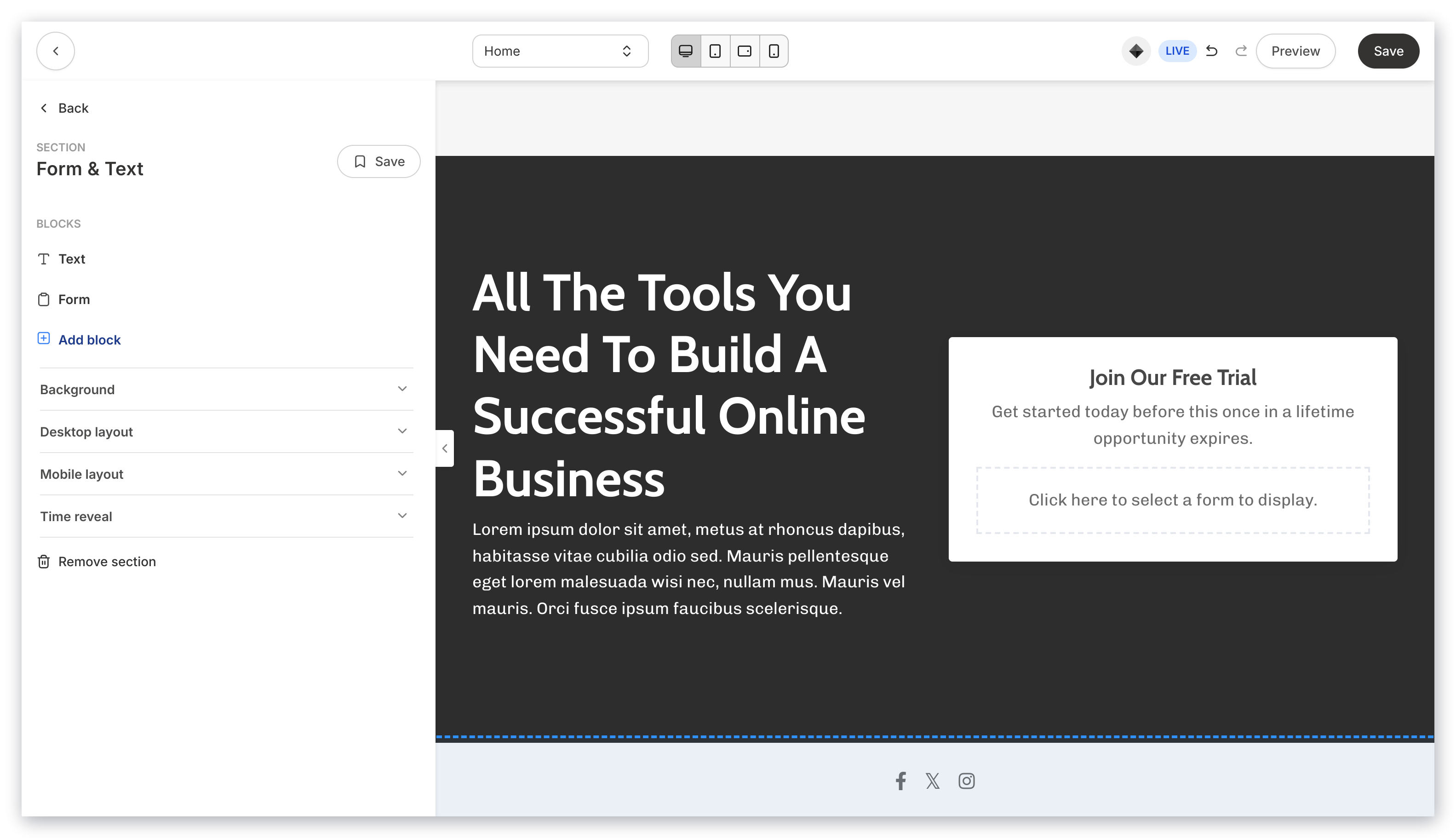
Task: Click the LIVE status badge
Action: point(1177,51)
